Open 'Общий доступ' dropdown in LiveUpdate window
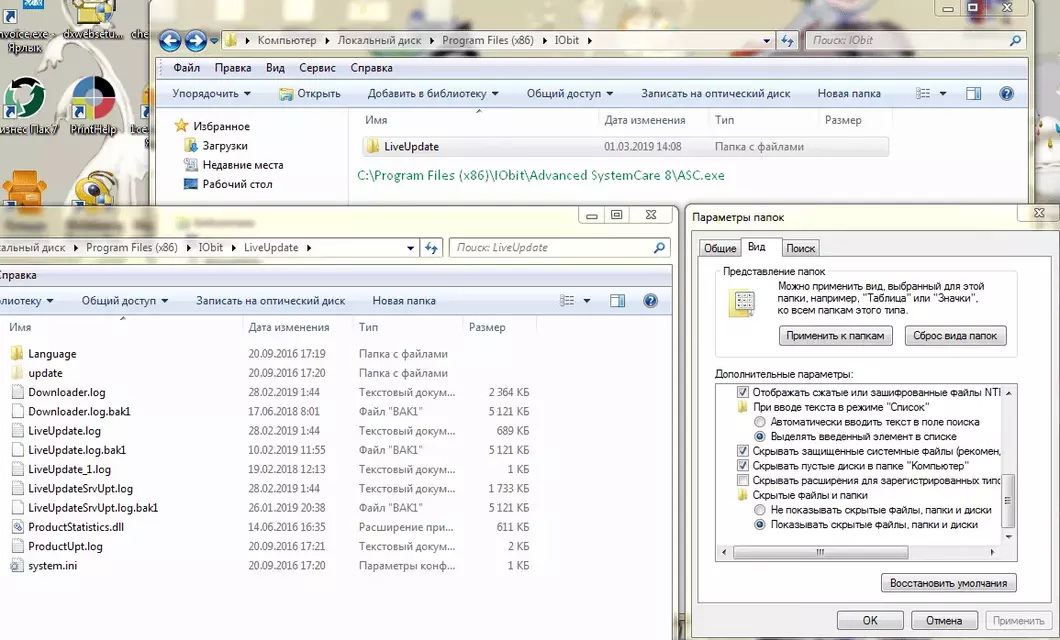This screenshot has height=640, width=1060. click(x=125, y=301)
